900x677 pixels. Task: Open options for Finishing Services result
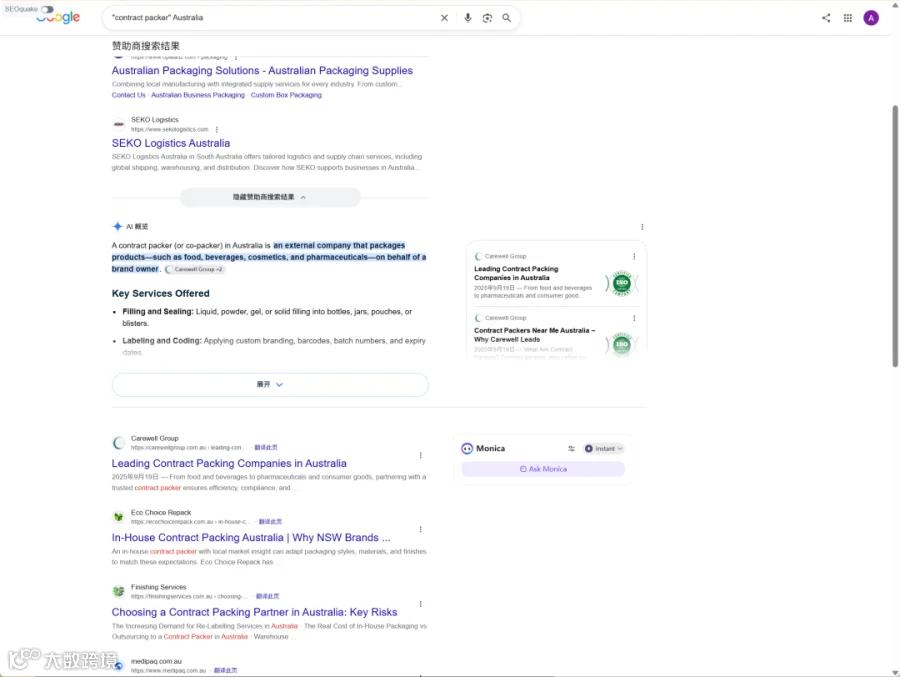(x=421, y=604)
